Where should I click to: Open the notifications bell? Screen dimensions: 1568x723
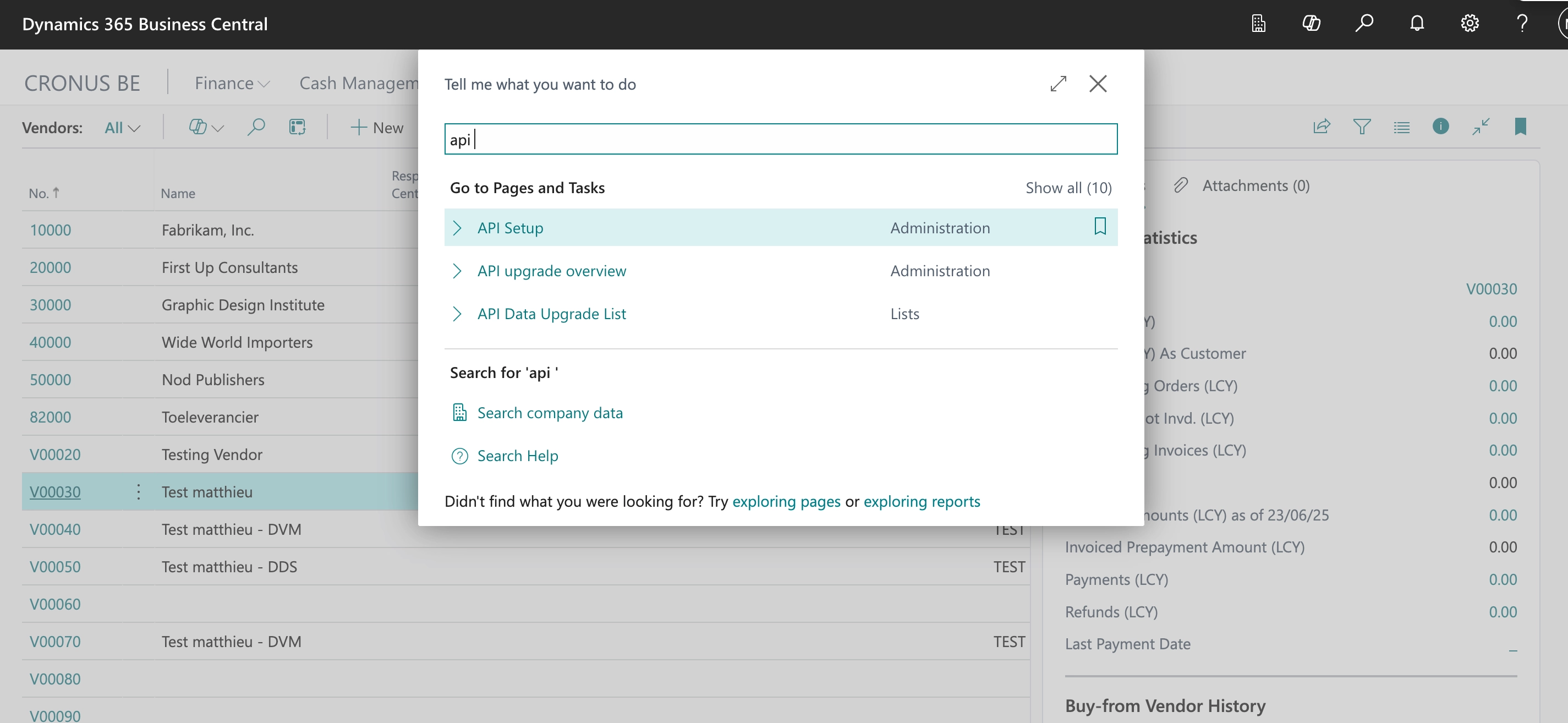click(x=1417, y=24)
